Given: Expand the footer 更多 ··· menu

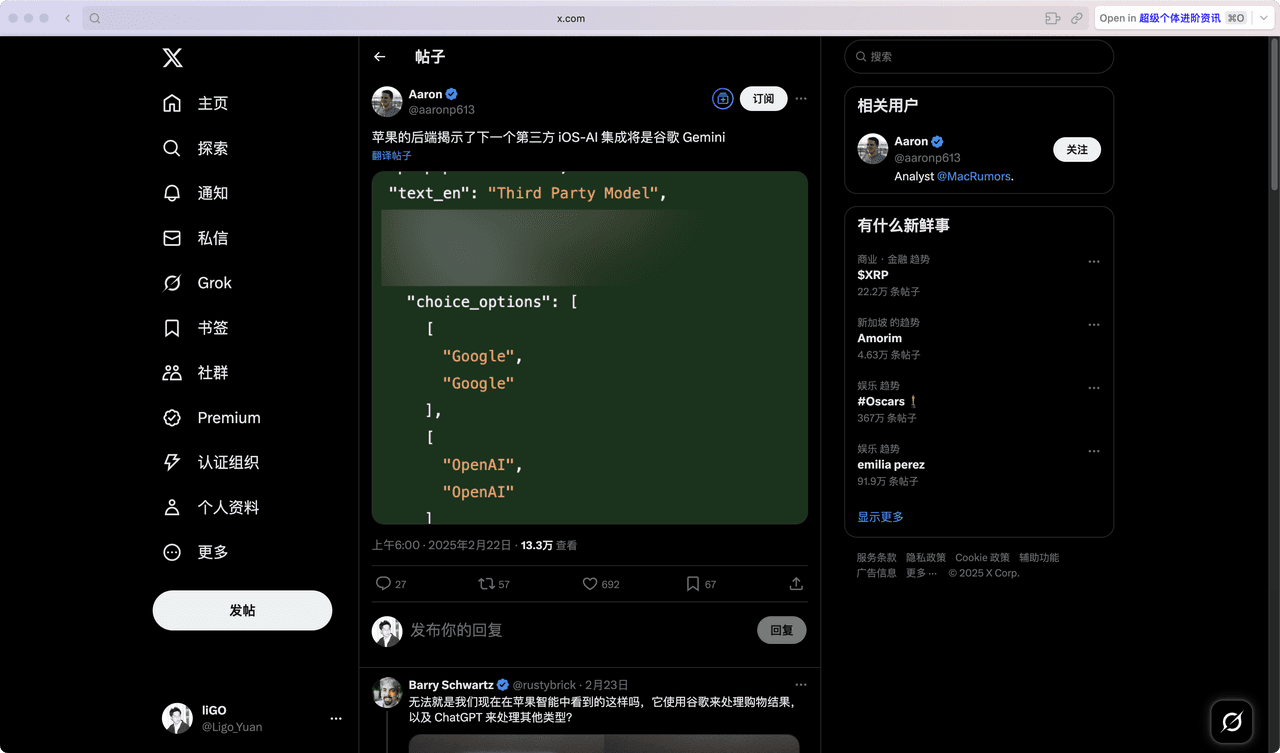Looking at the screenshot, I should pyautogui.click(x=922, y=573).
